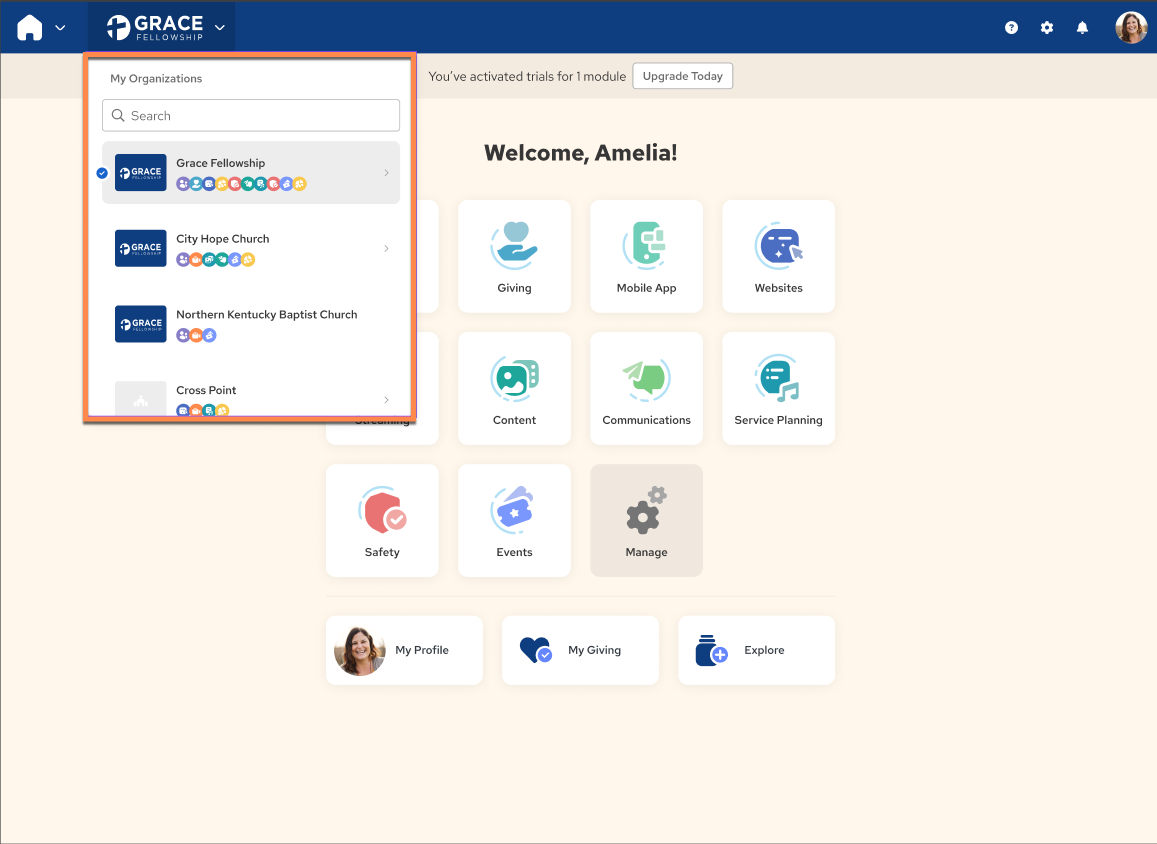
Task: Open the settings gear icon
Action: pos(1046,27)
